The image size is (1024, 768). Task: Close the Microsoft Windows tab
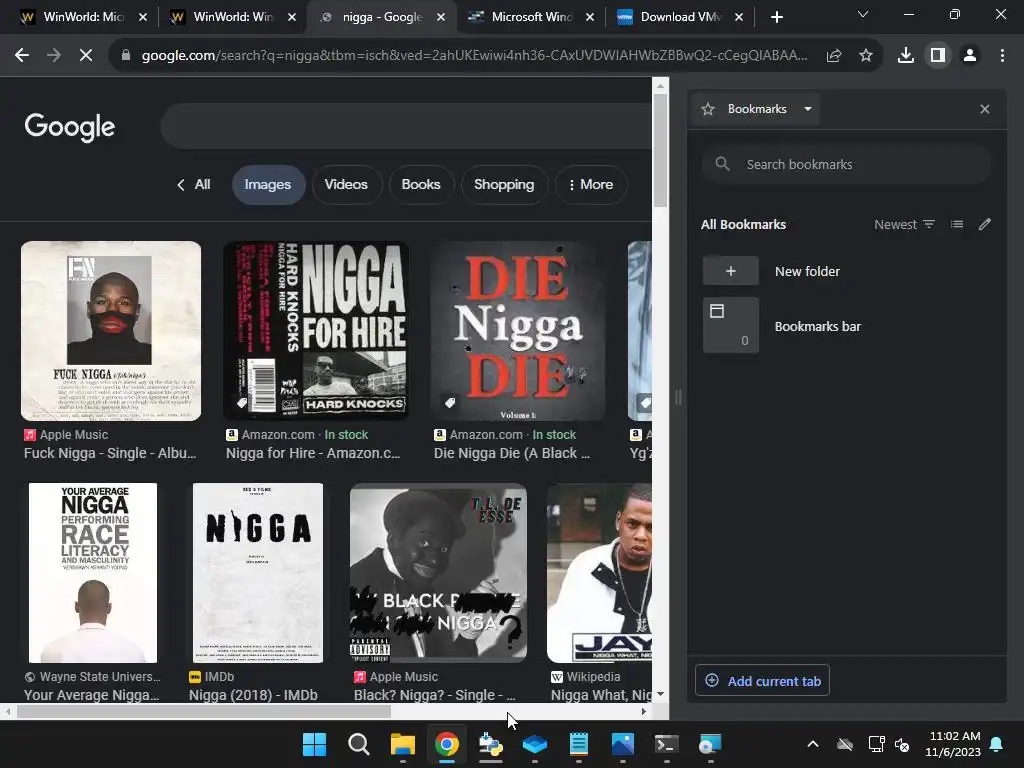point(590,17)
